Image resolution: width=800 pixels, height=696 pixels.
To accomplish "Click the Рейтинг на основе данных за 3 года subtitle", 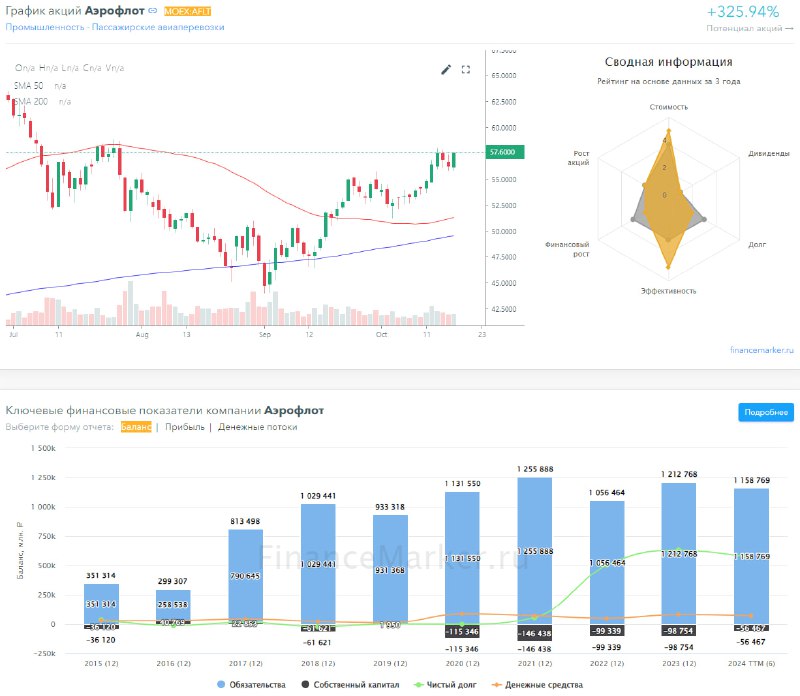I will click(668, 81).
